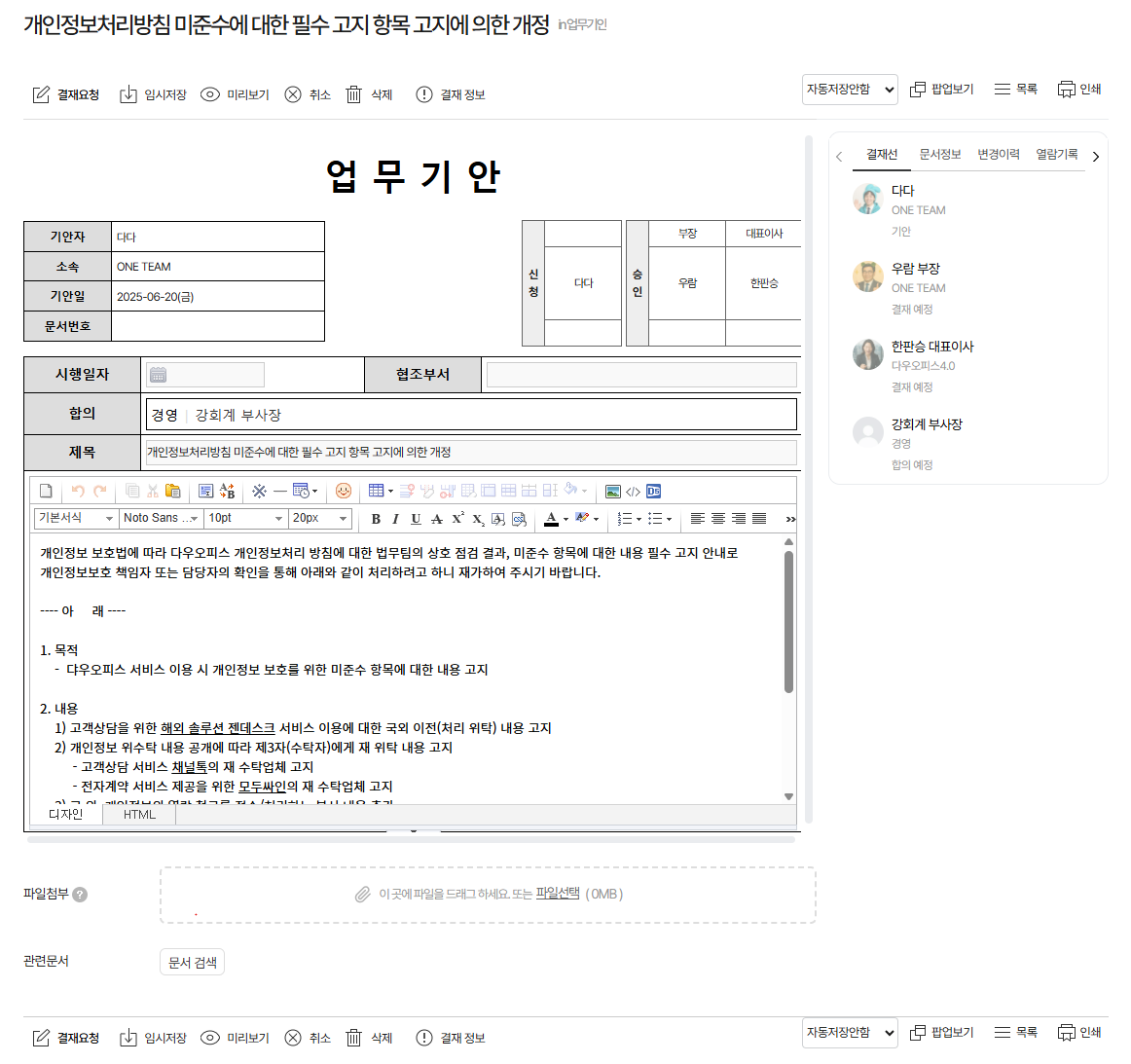Open the top 자동저장안함 dropdown

pos(849,90)
